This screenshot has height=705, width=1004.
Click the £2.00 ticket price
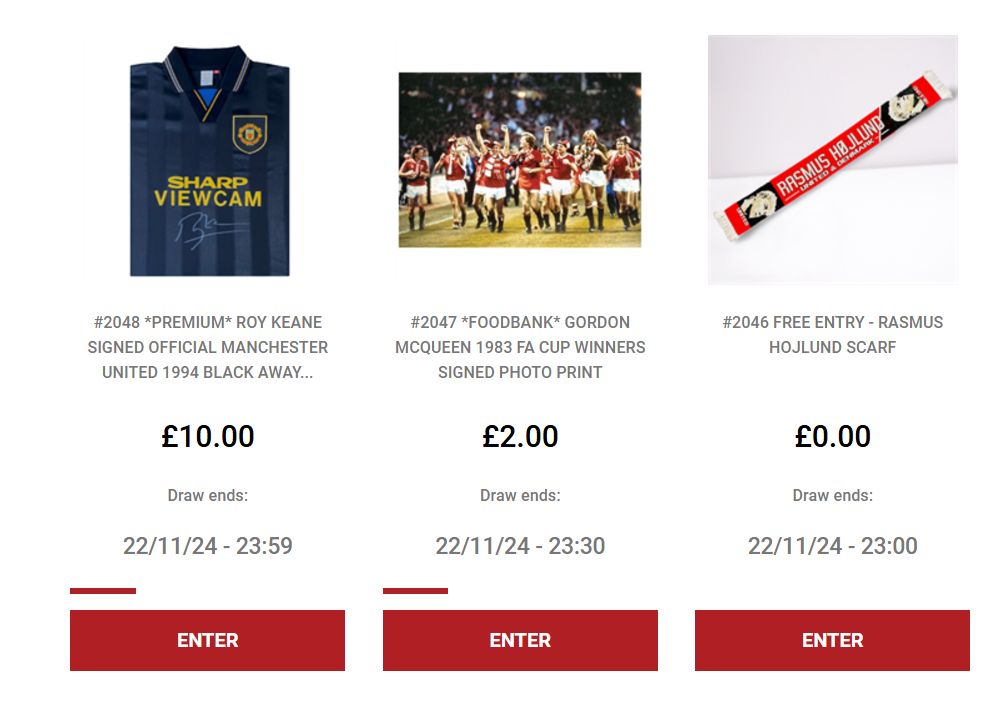(x=520, y=436)
